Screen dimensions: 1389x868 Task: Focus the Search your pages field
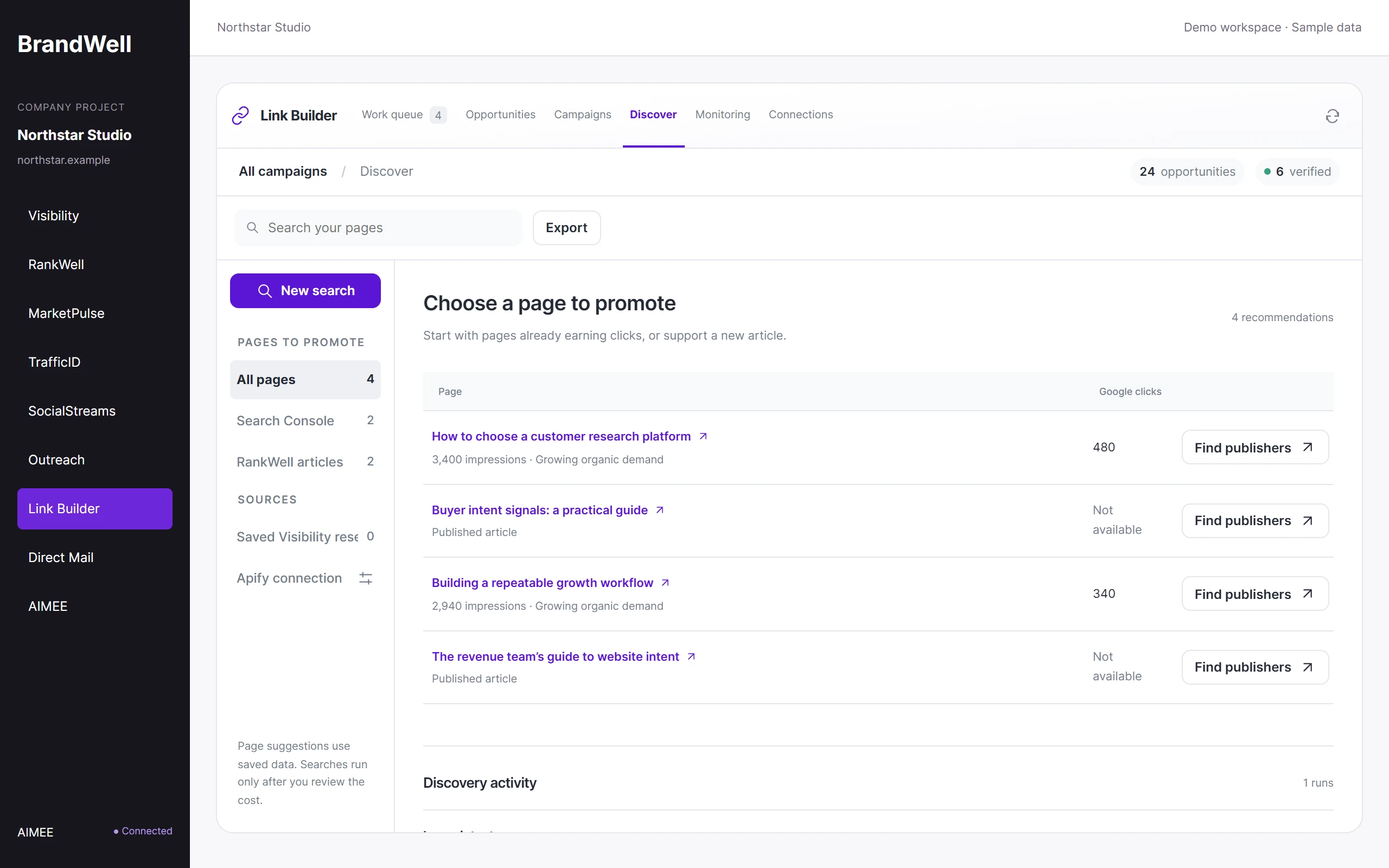coord(378,228)
